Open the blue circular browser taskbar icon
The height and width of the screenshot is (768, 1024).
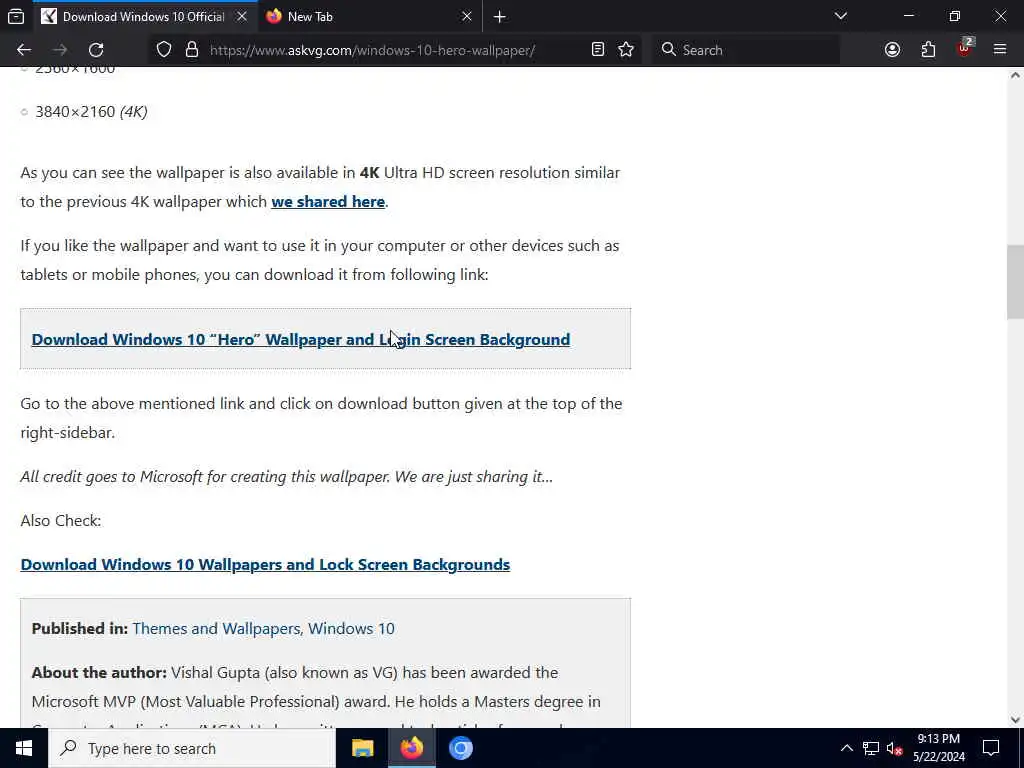[x=460, y=748]
